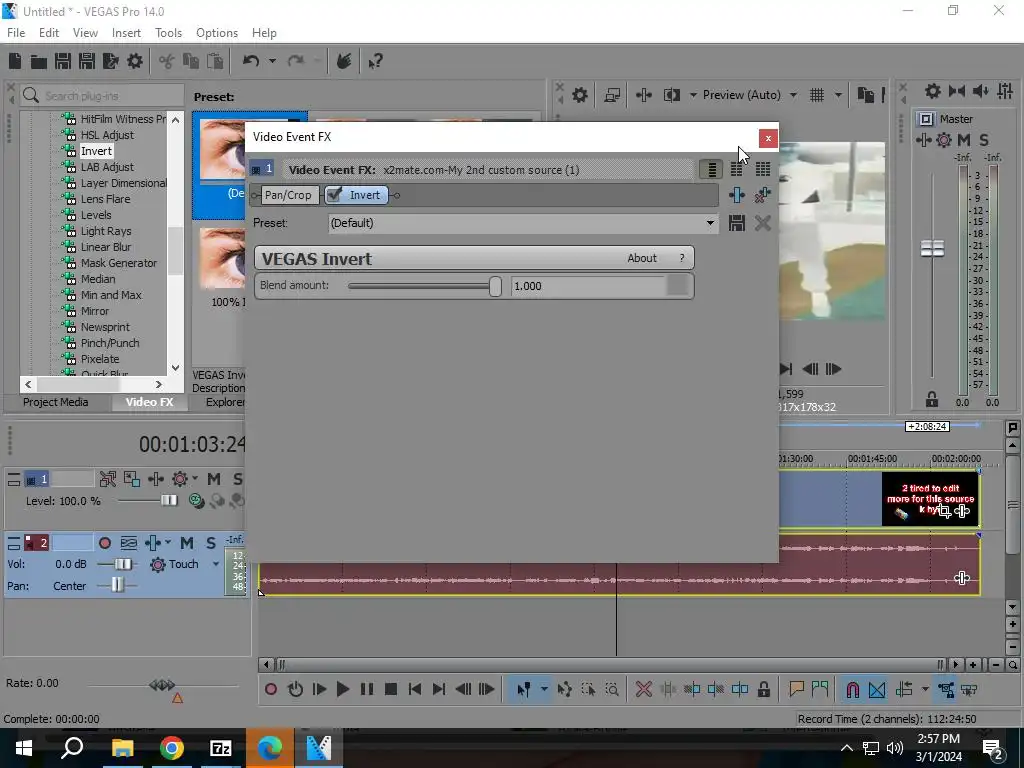The image size is (1024, 768).
Task: Click the Pan/Crop chain button
Action: [288, 195]
